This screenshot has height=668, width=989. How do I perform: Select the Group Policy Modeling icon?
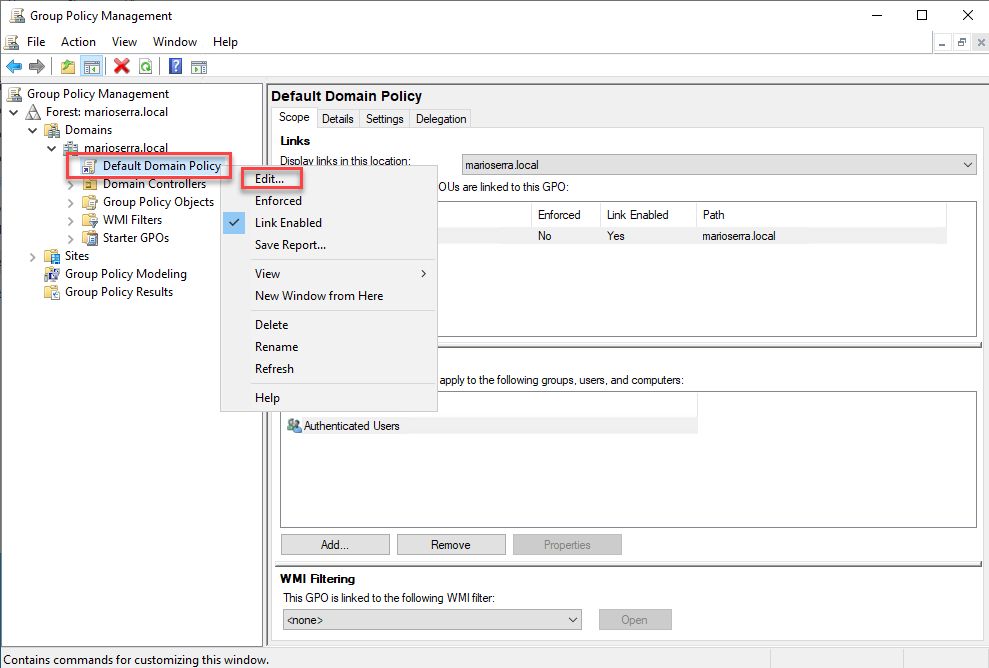[x=52, y=274]
